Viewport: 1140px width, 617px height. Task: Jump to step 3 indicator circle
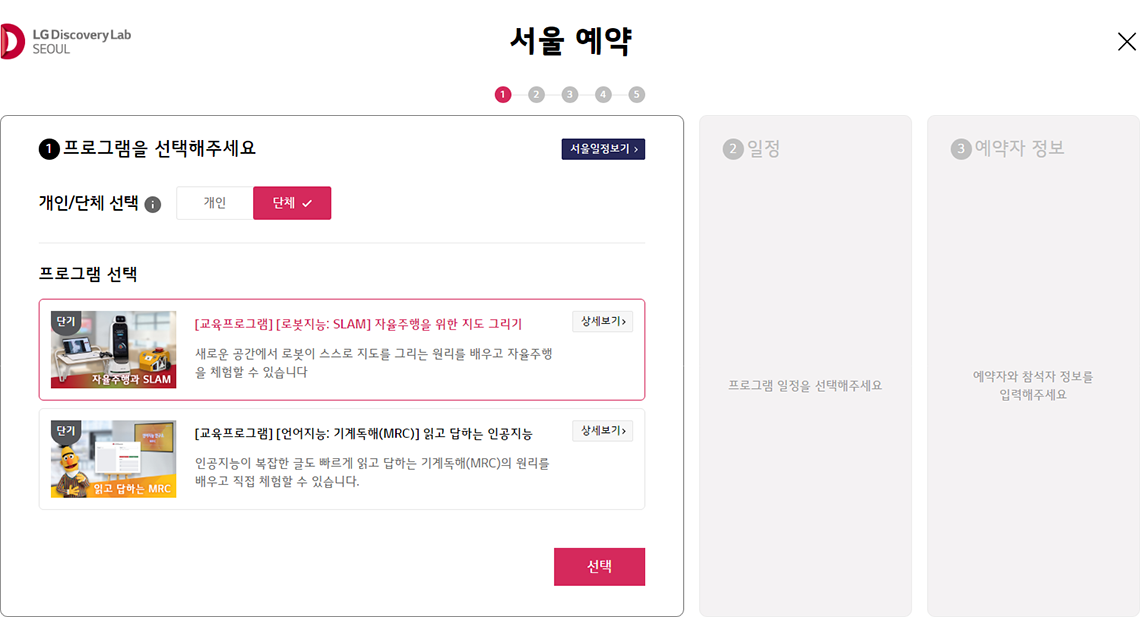(569, 94)
